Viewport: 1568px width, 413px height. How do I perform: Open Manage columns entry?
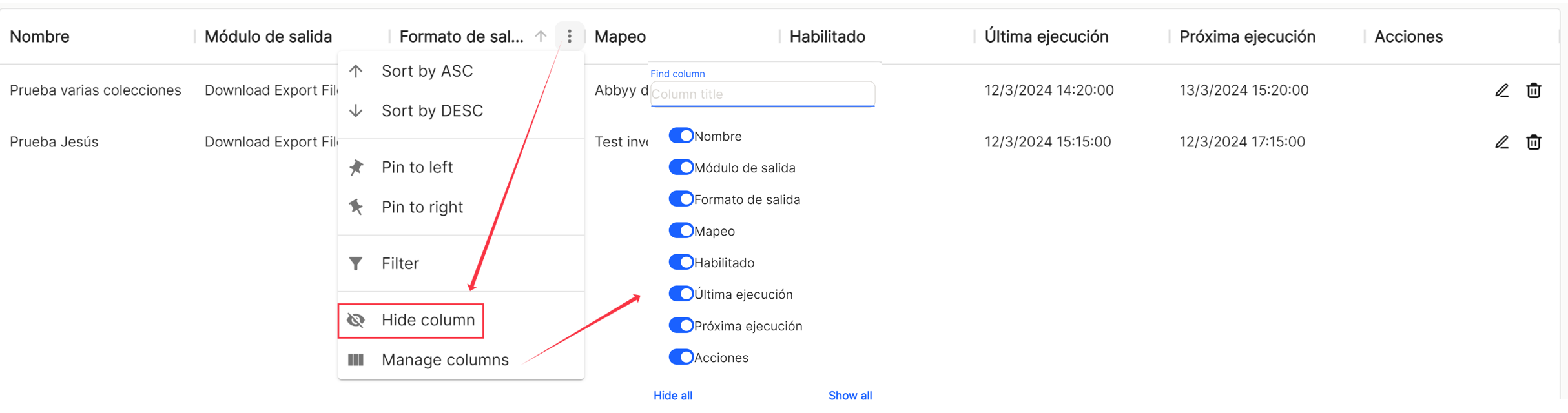tap(461, 359)
